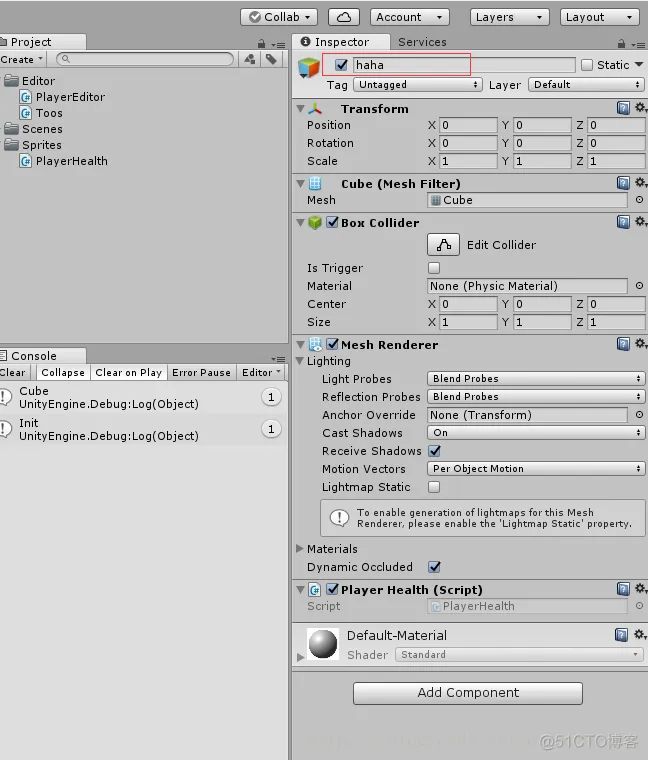Collapse the Lighting foldout
This screenshot has width=648, height=760.
300,361
